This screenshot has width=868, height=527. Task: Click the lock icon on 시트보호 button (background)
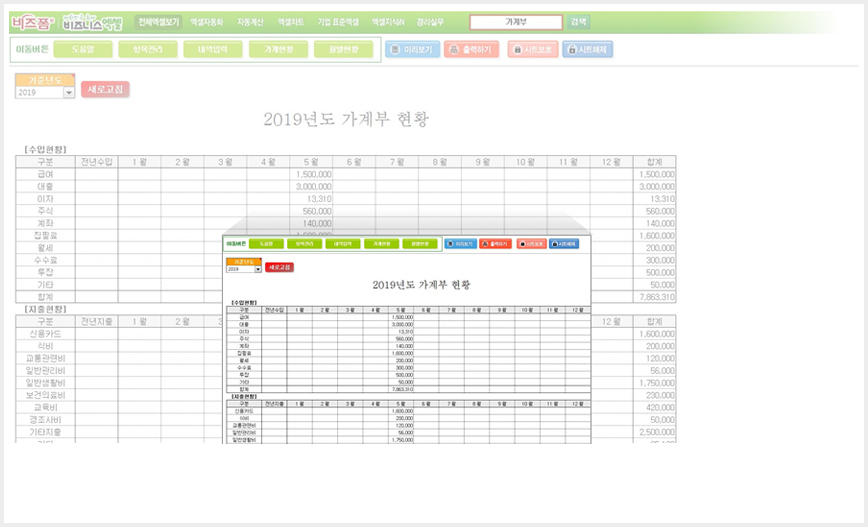tap(518, 49)
